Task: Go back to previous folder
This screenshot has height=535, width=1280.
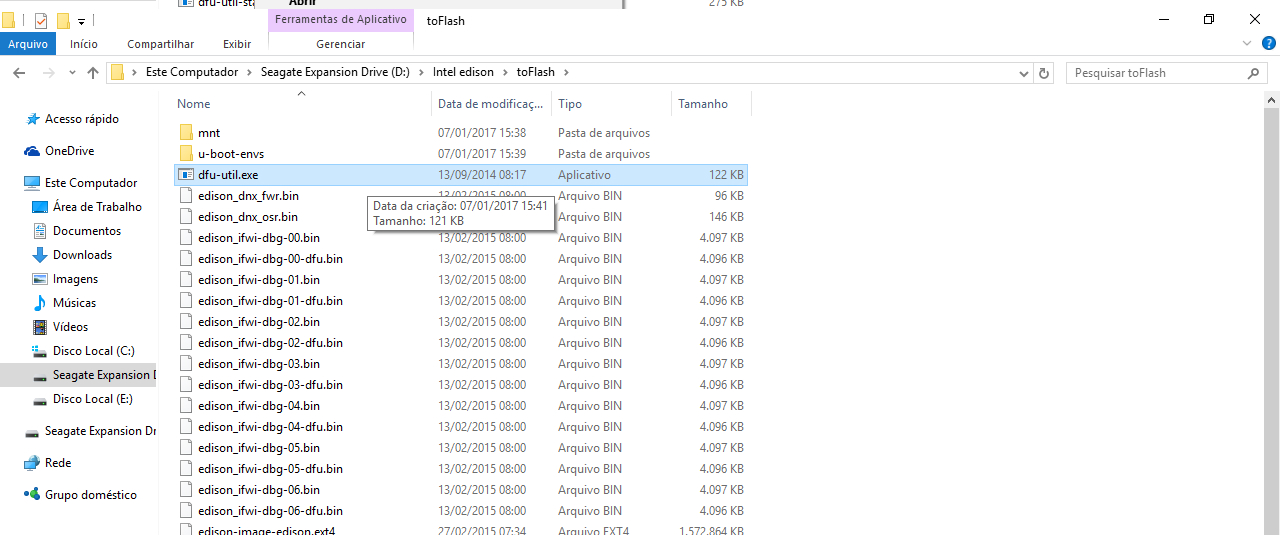Action: tap(19, 73)
